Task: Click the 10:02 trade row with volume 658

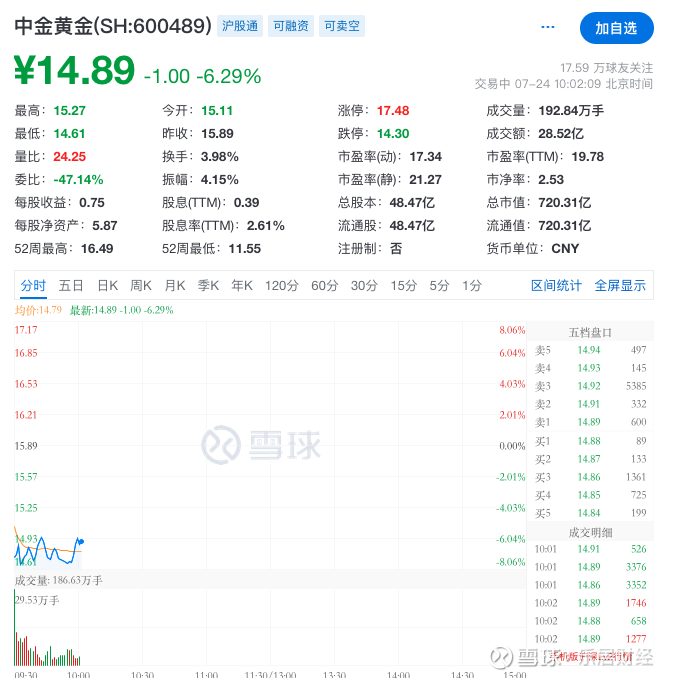Action: coord(590,621)
